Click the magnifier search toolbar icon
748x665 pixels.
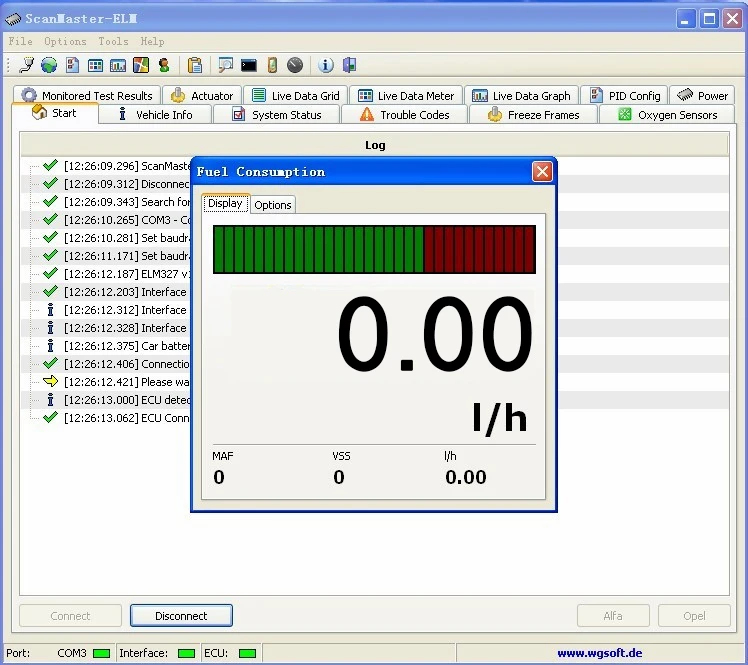pyautogui.click(x=225, y=65)
